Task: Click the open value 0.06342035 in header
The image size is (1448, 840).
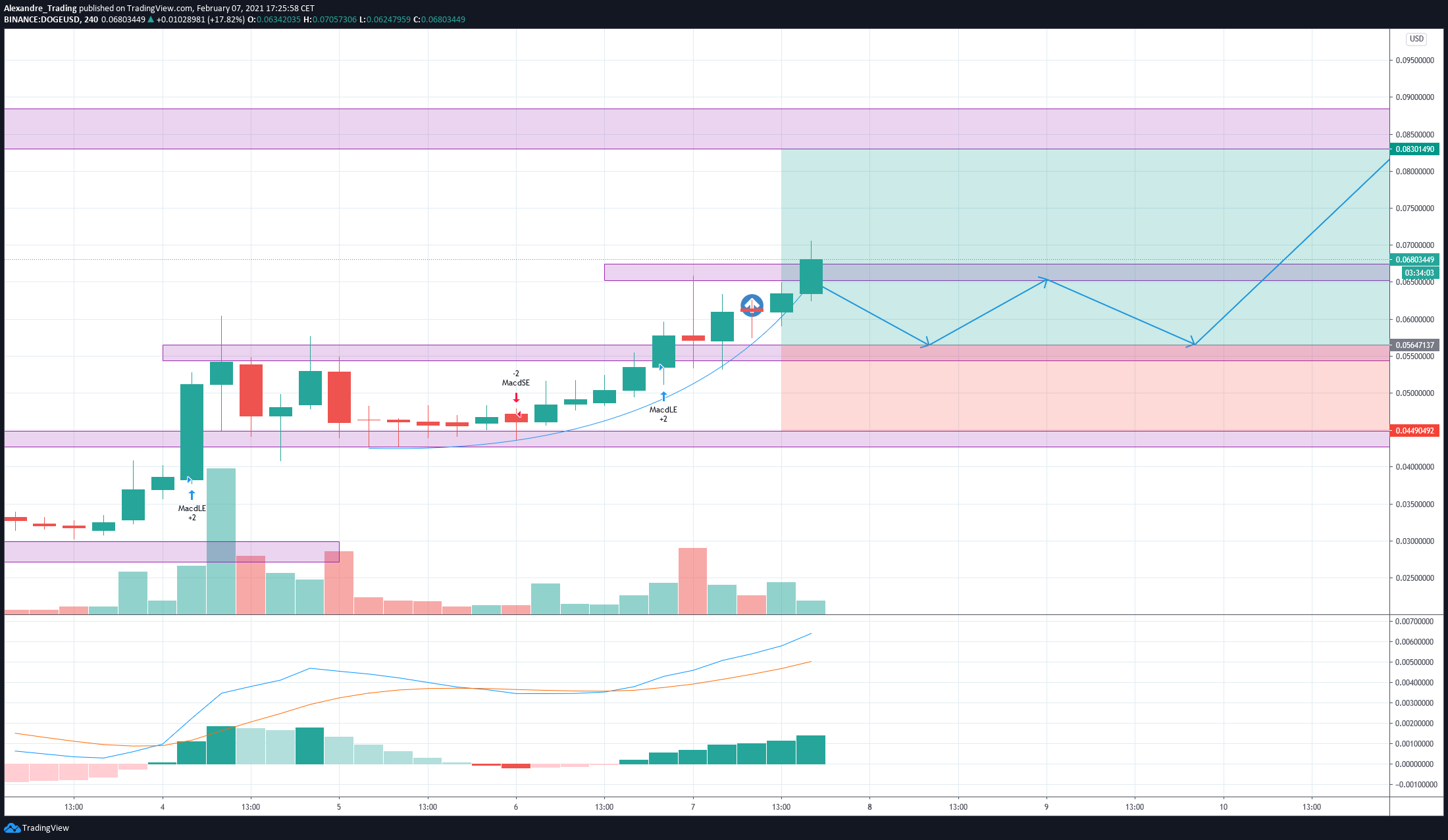Action: (278, 20)
